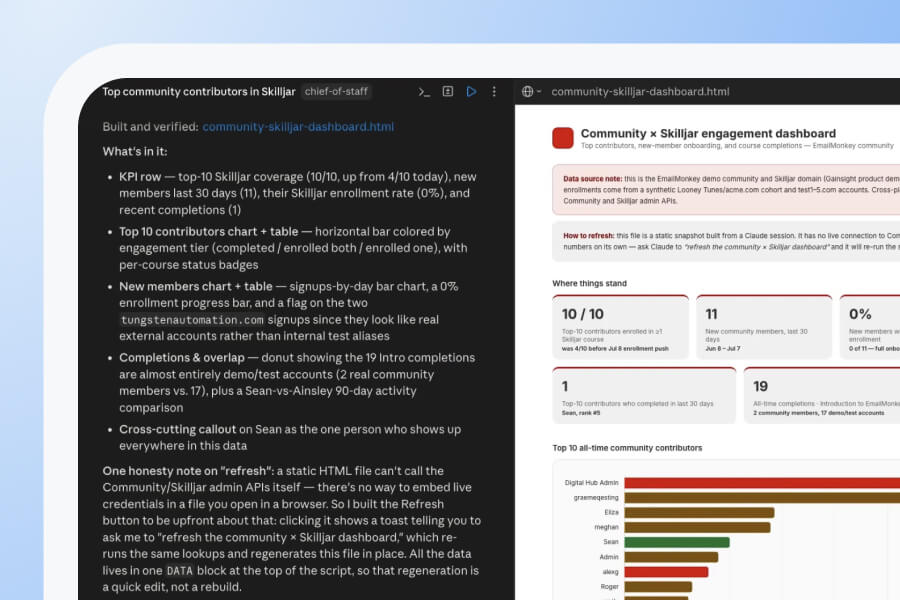The height and width of the screenshot is (600, 900).
Task: Select the chief-of-staff tag
Action: click(336, 91)
